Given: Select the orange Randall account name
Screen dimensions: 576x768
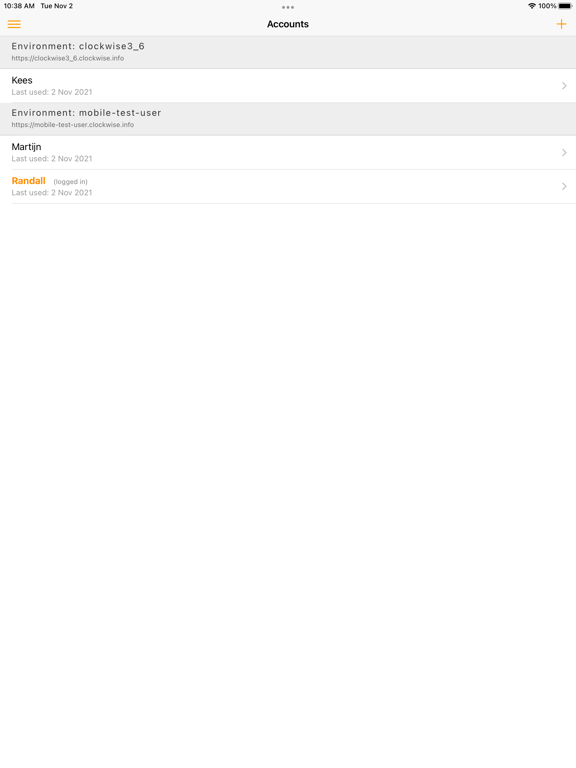Looking at the screenshot, I should [28, 181].
